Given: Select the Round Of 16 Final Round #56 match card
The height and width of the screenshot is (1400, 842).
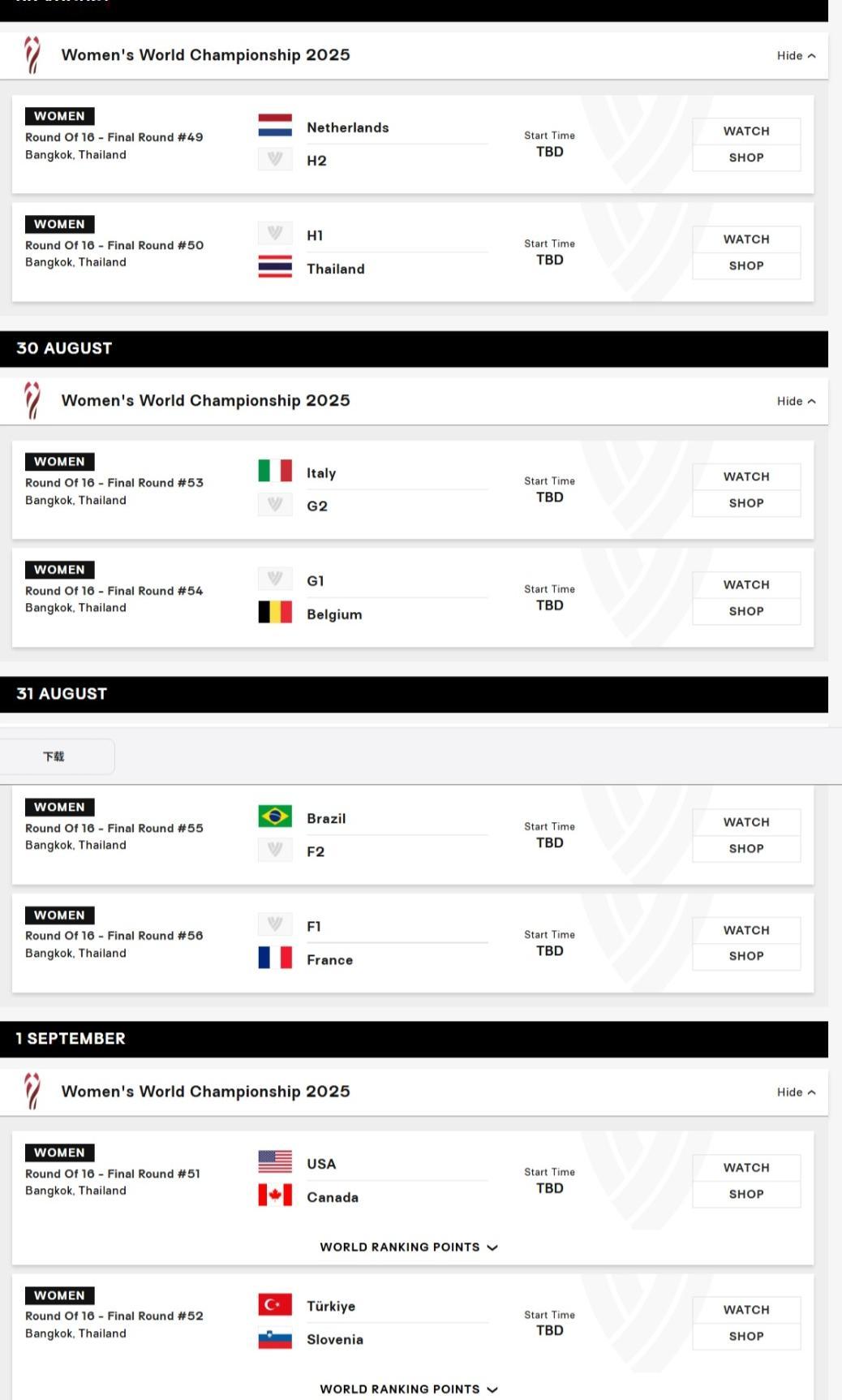Looking at the screenshot, I should coord(413,943).
